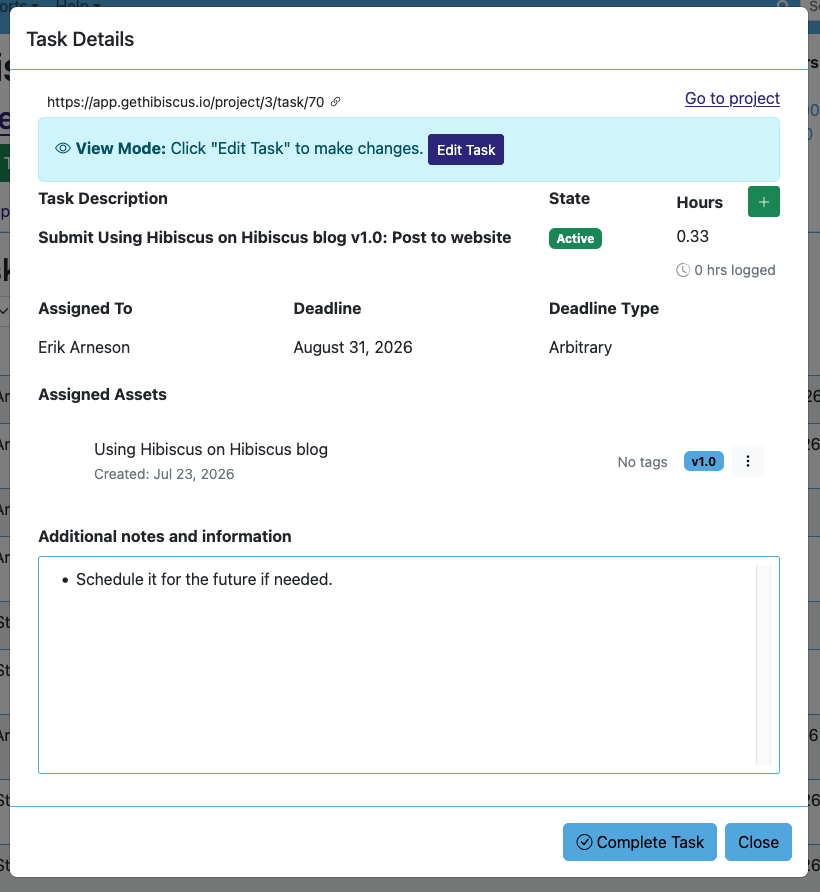Click the task description title text
The height and width of the screenshot is (892, 820).
[275, 237]
